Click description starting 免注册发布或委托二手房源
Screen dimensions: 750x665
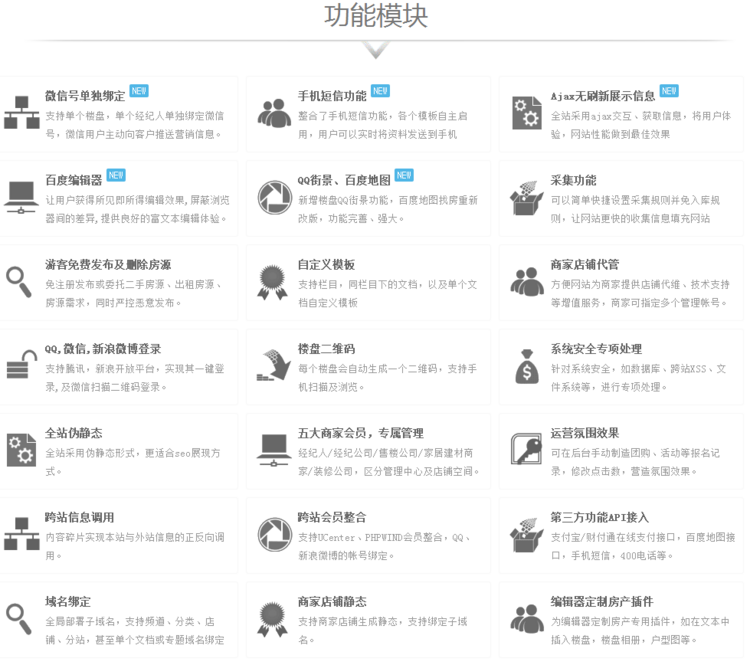tap(133, 294)
